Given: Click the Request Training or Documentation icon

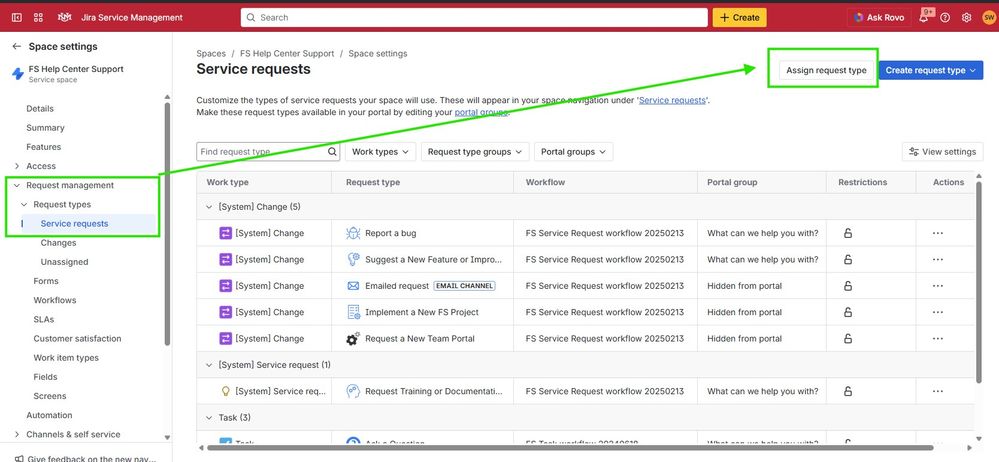Looking at the screenshot, I should pyautogui.click(x=353, y=391).
